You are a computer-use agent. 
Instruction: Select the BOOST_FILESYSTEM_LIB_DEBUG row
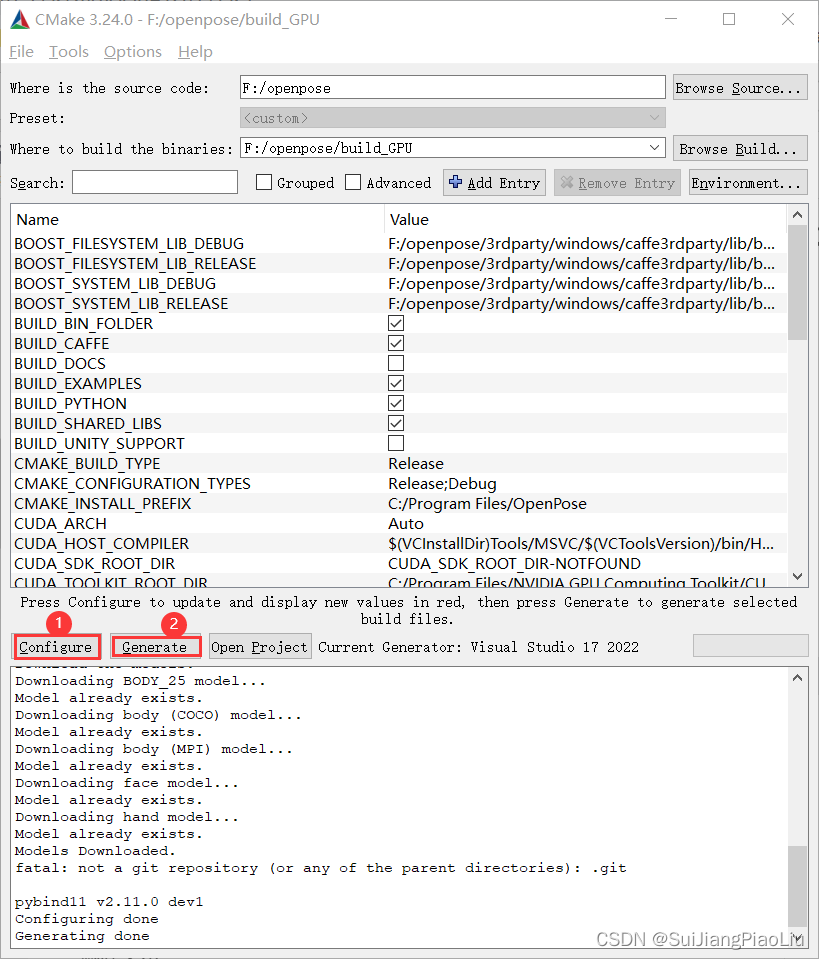coord(399,243)
